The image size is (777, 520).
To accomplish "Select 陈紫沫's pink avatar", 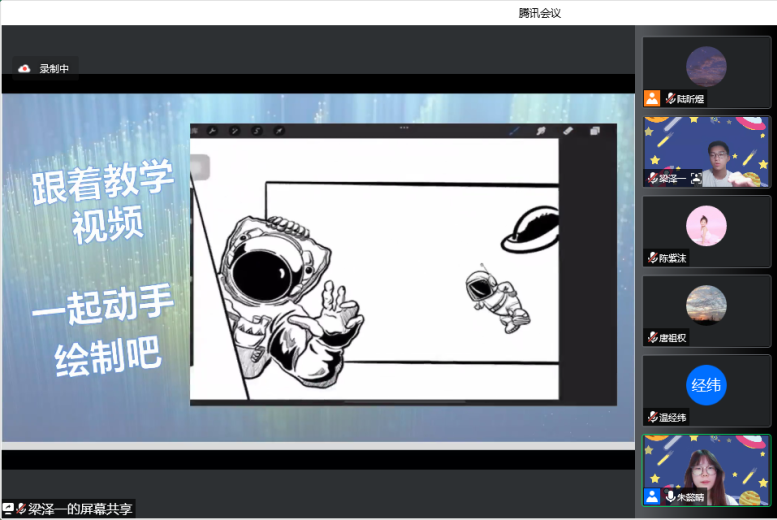I will (x=706, y=226).
